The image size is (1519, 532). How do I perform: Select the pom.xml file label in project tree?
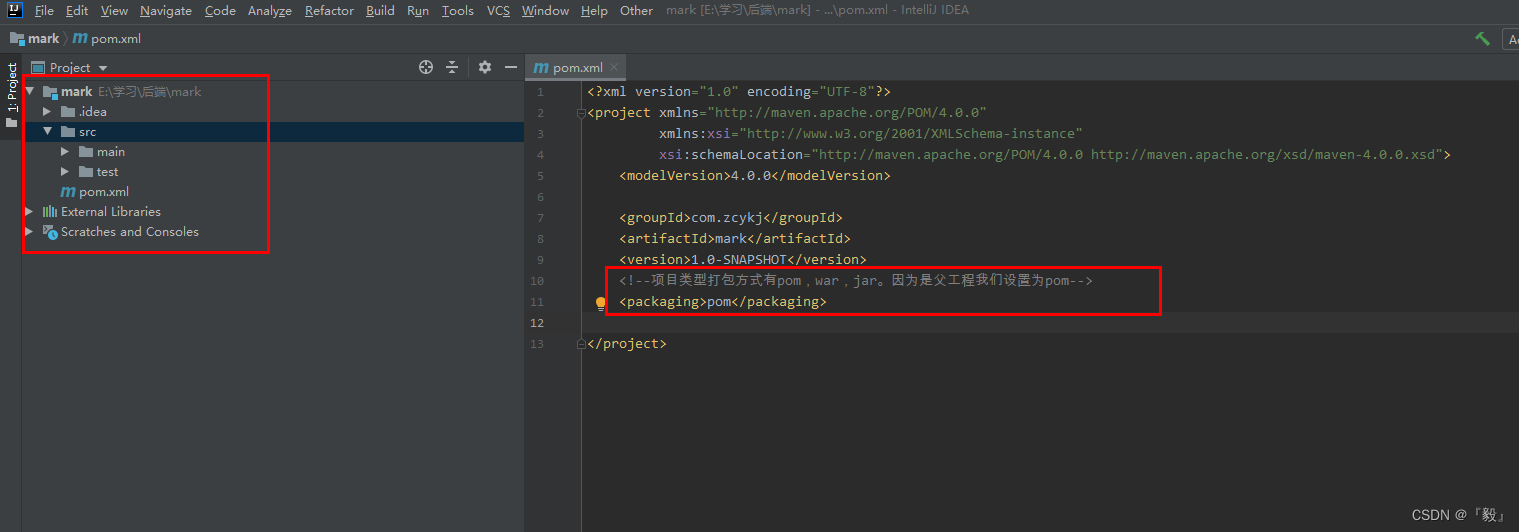[104, 191]
